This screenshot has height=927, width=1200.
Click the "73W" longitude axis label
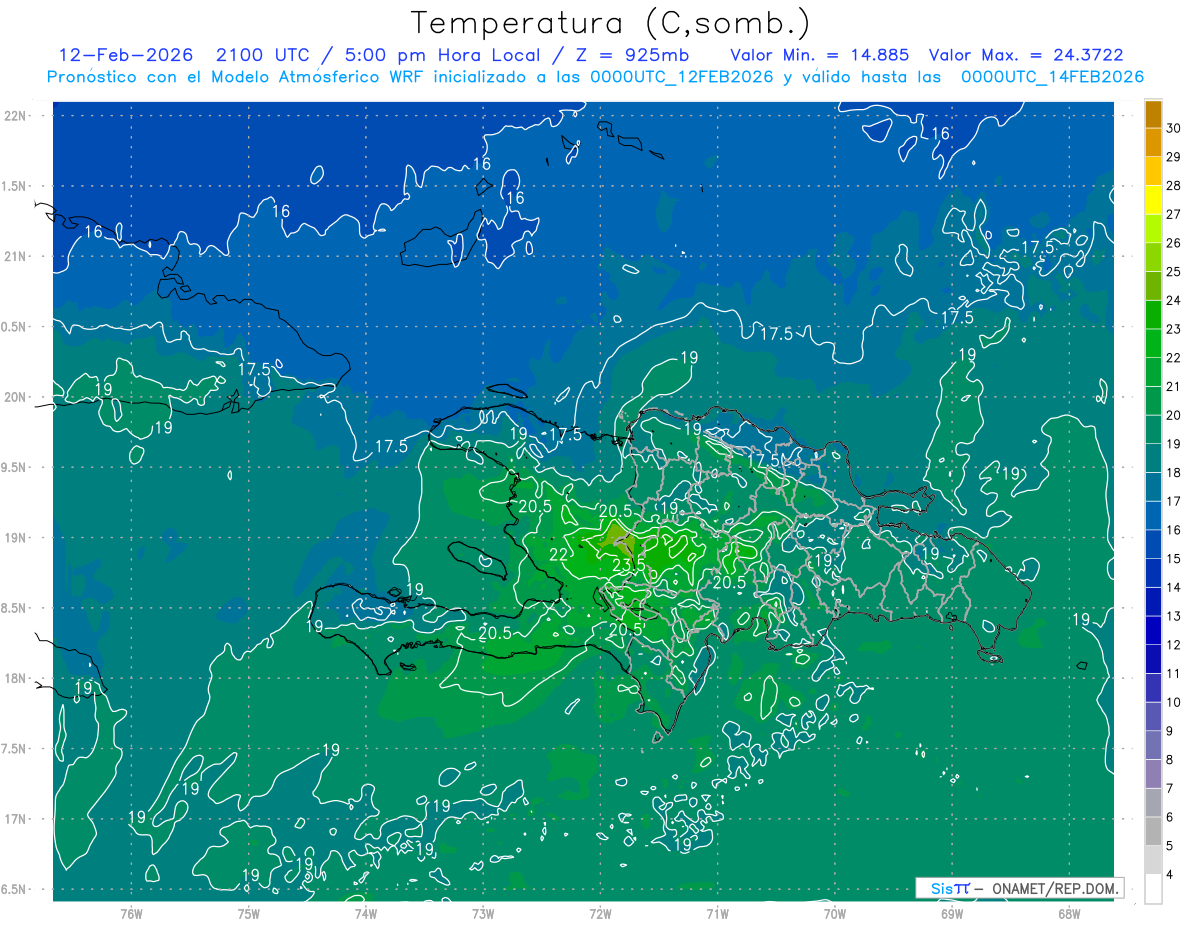(x=483, y=913)
